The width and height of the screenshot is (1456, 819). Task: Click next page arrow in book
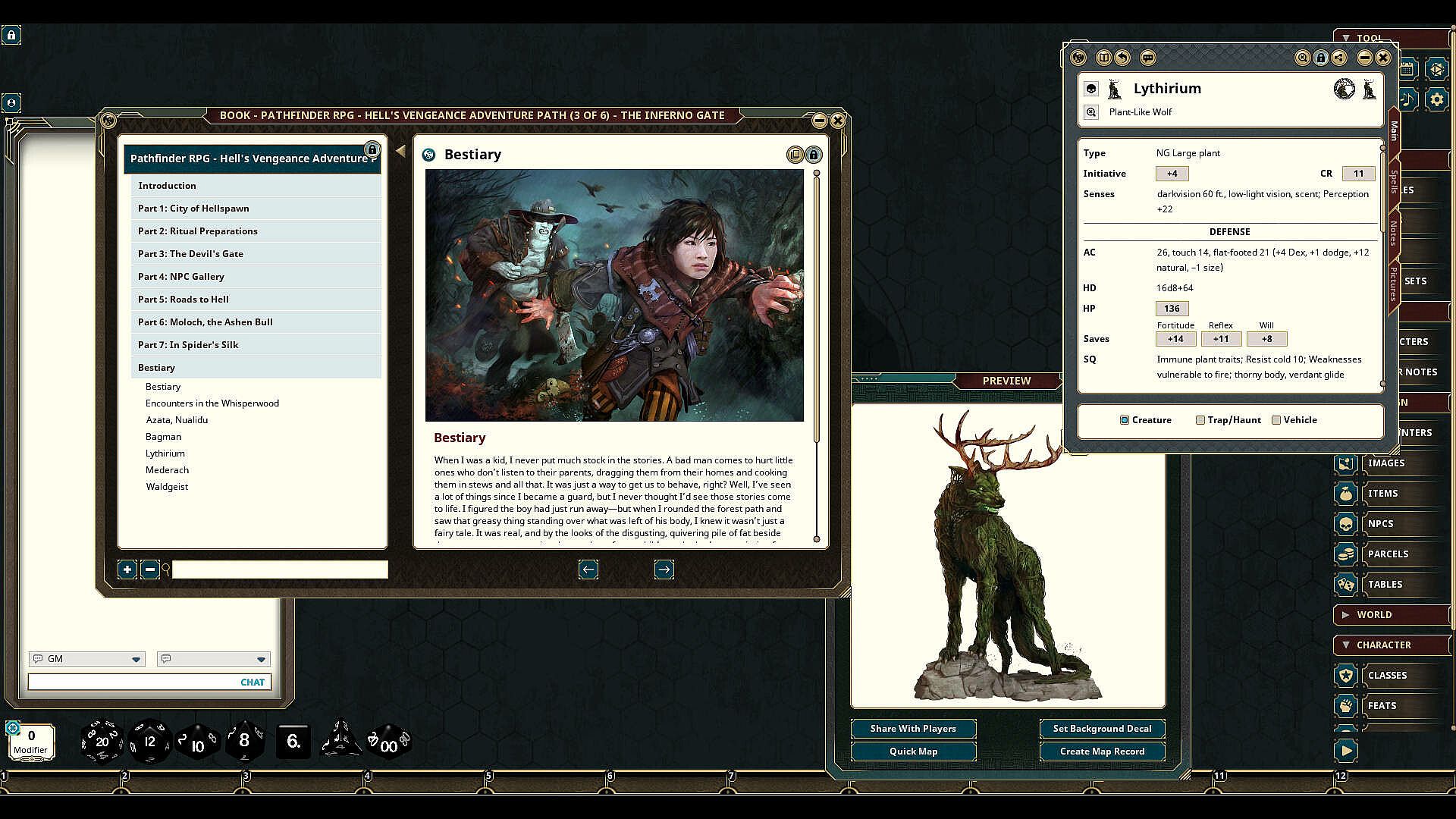pyautogui.click(x=664, y=570)
